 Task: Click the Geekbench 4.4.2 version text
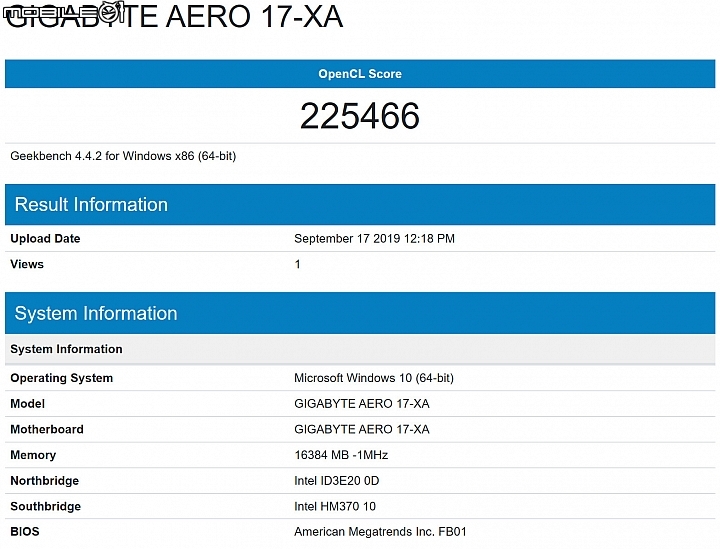(123, 156)
